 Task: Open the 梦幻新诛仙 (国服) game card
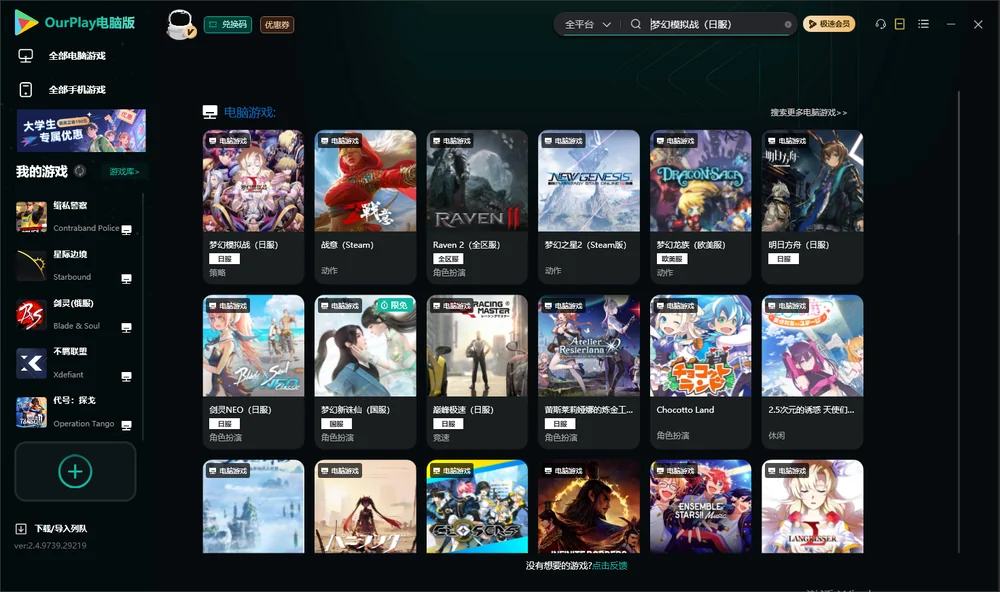click(365, 372)
